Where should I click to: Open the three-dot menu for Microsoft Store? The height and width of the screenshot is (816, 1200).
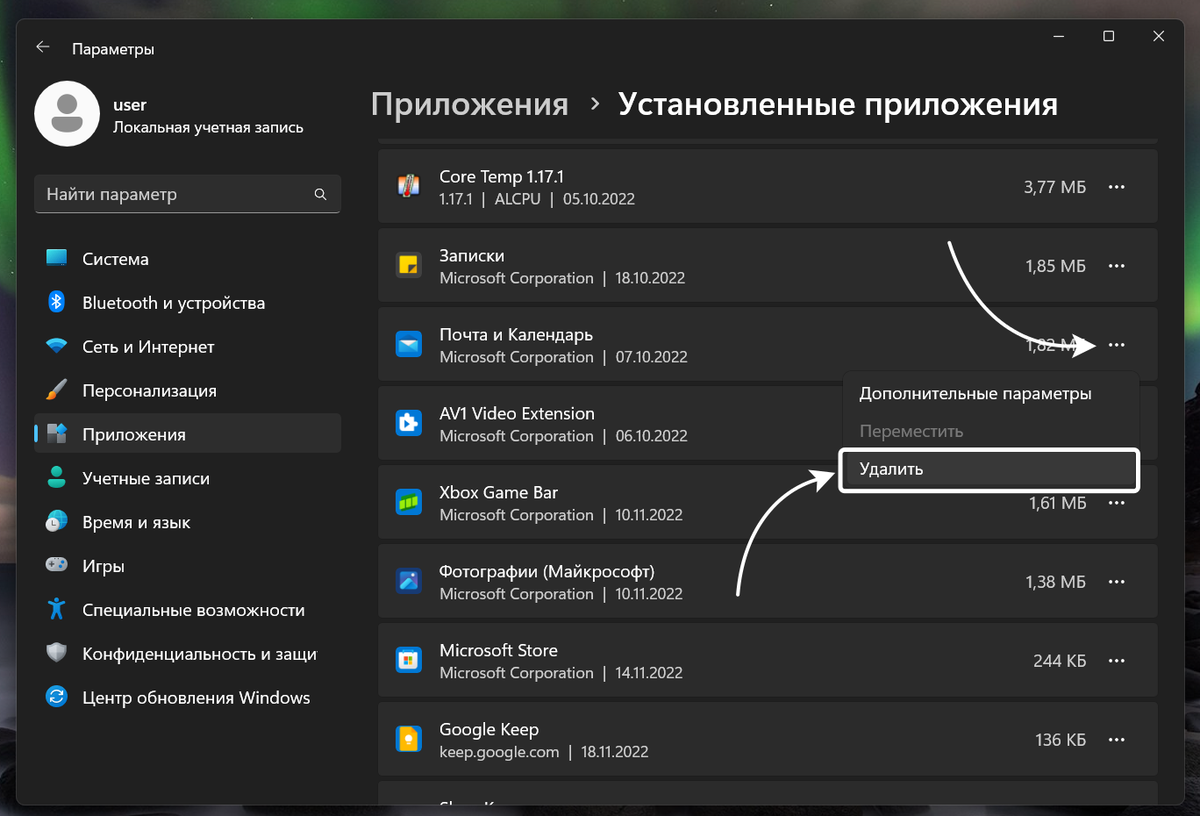pyautogui.click(x=1117, y=661)
